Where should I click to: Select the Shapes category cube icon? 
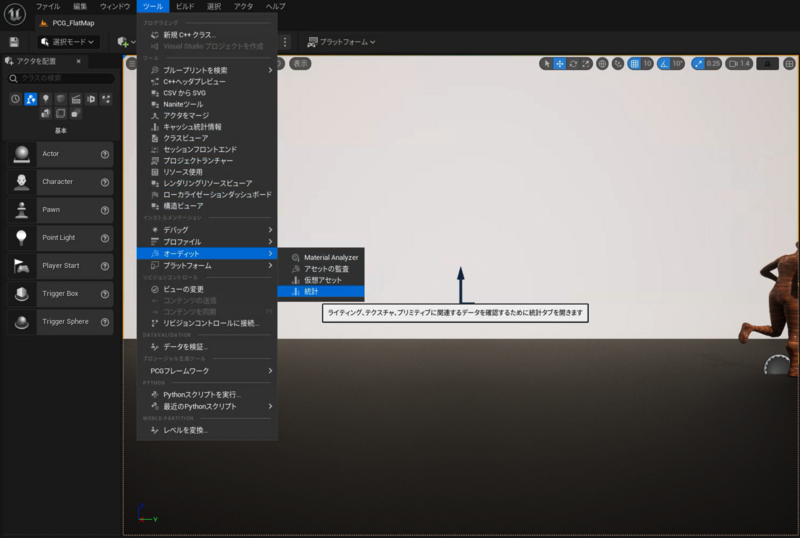pos(61,99)
